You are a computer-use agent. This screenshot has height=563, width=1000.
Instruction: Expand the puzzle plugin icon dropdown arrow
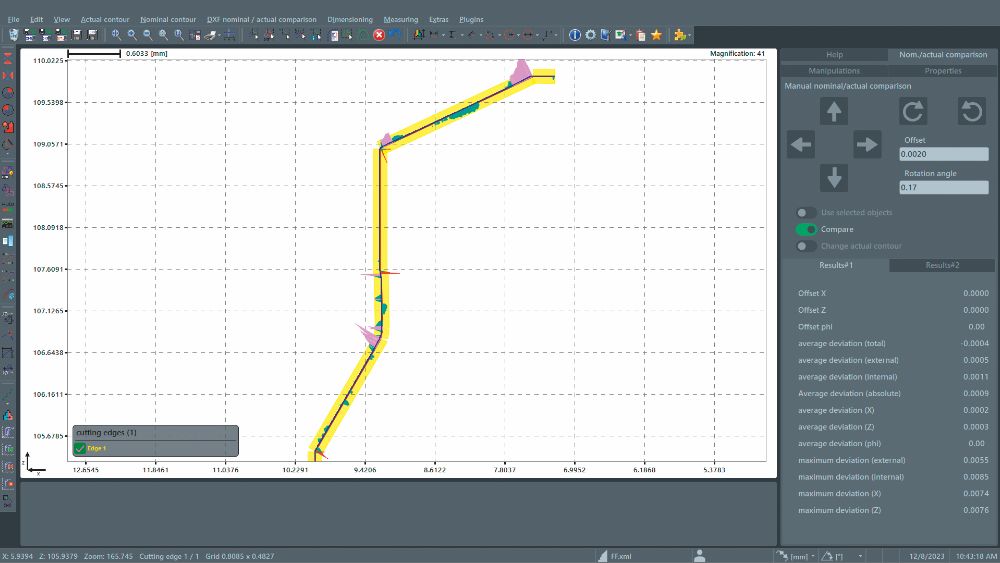tap(689, 36)
